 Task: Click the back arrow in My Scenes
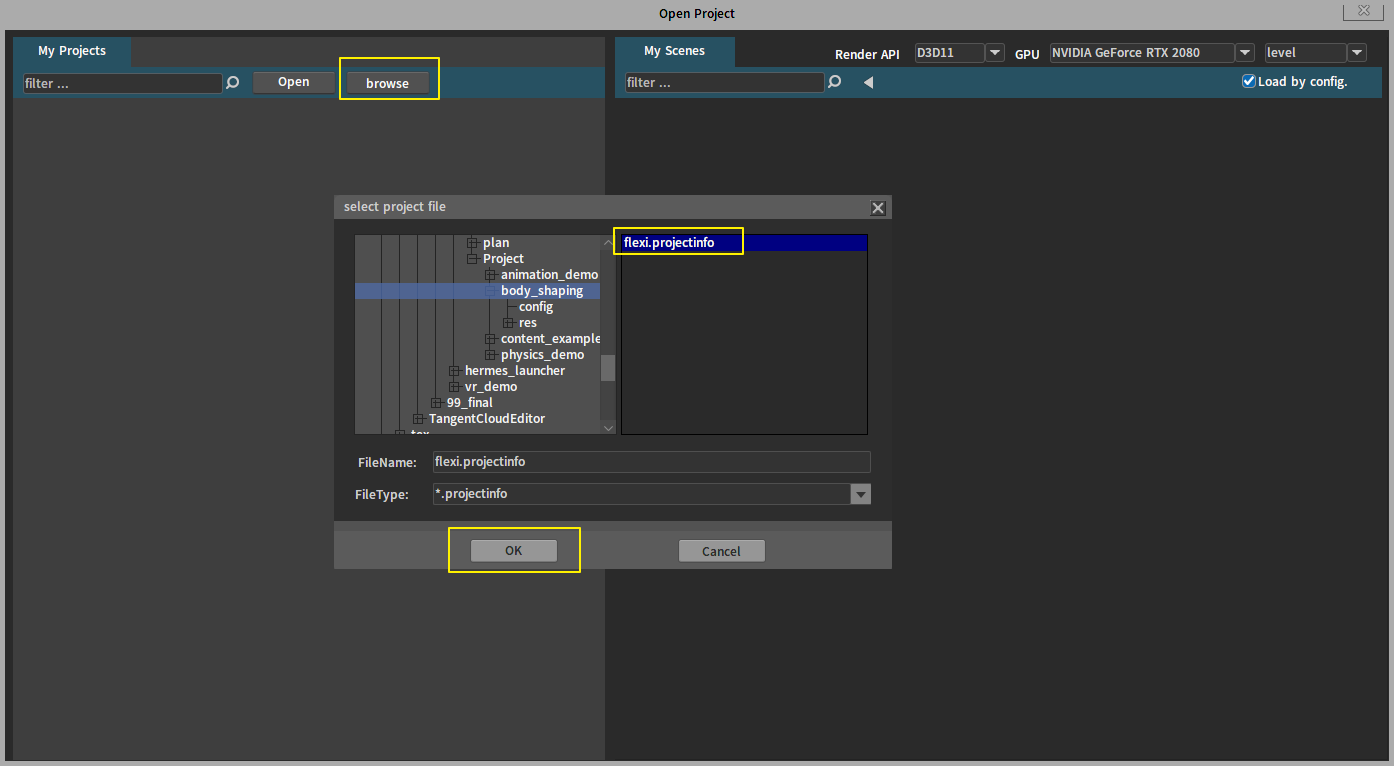pos(868,82)
